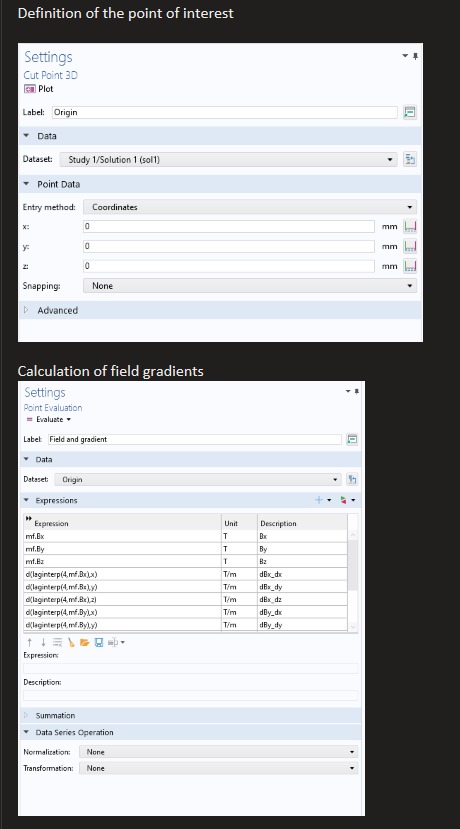Screen dimensions: 460x829
Task: Click the Move Up arrow icon
Action: click(x=29, y=642)
